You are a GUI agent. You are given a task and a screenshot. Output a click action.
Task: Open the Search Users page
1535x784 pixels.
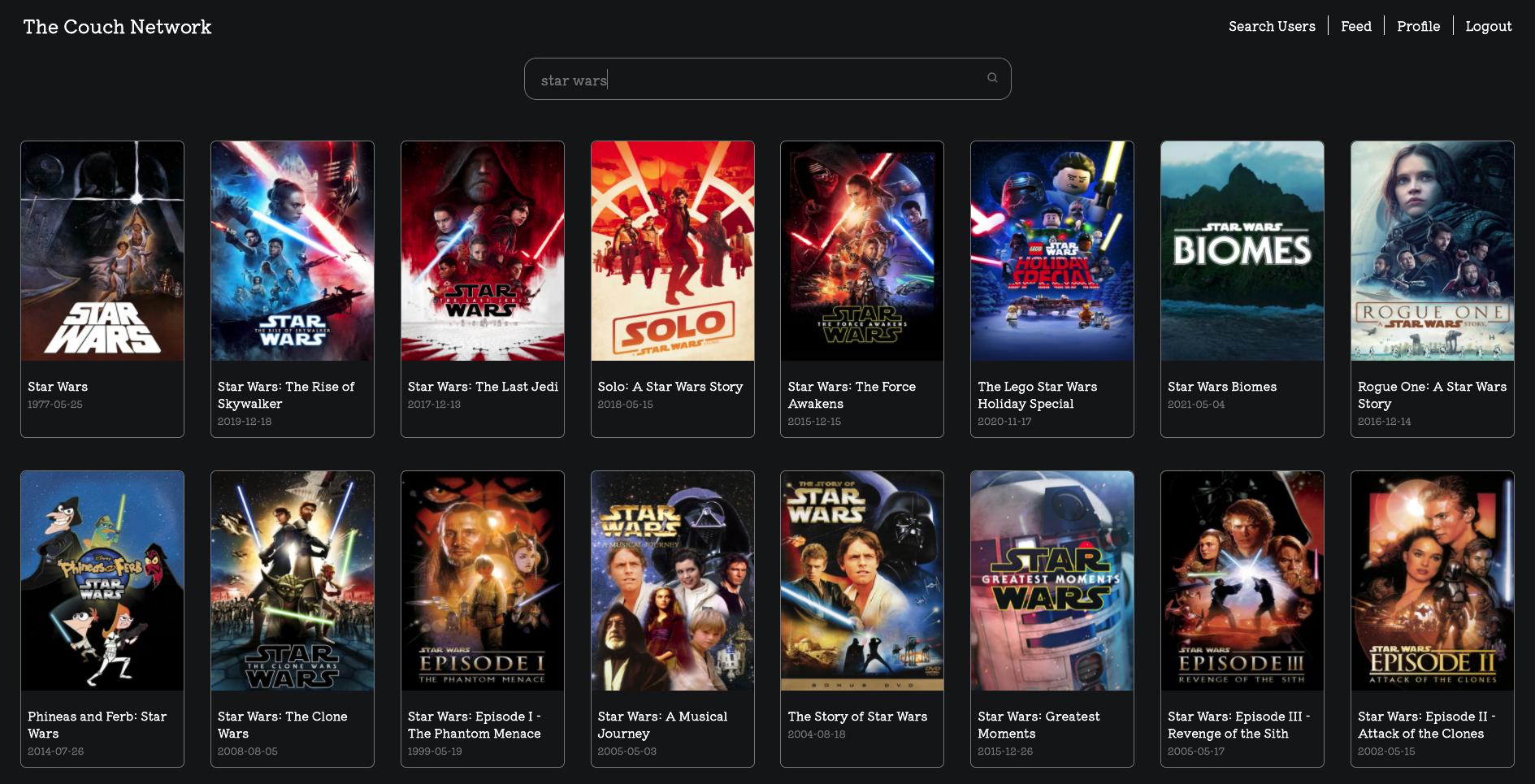[x=1272, y=26]
